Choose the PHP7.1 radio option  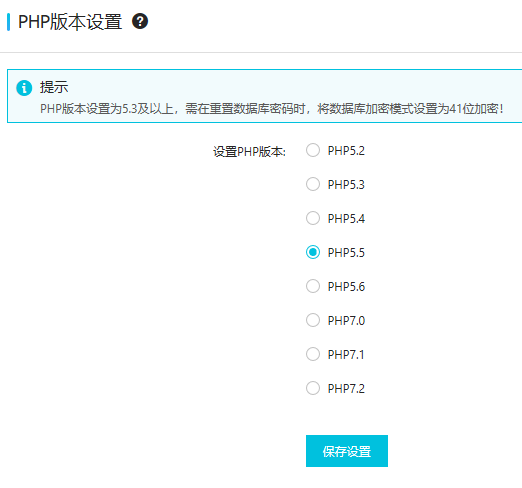click(313, 354)
